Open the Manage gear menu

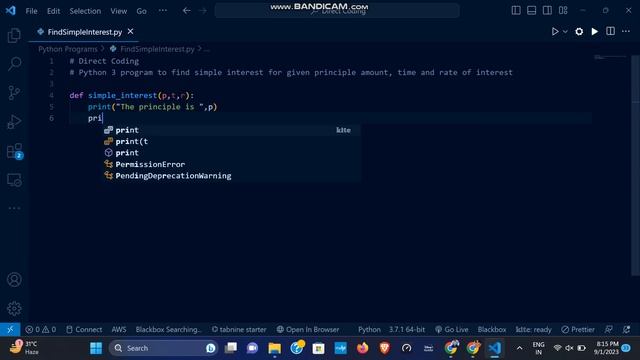coord(14,309)
